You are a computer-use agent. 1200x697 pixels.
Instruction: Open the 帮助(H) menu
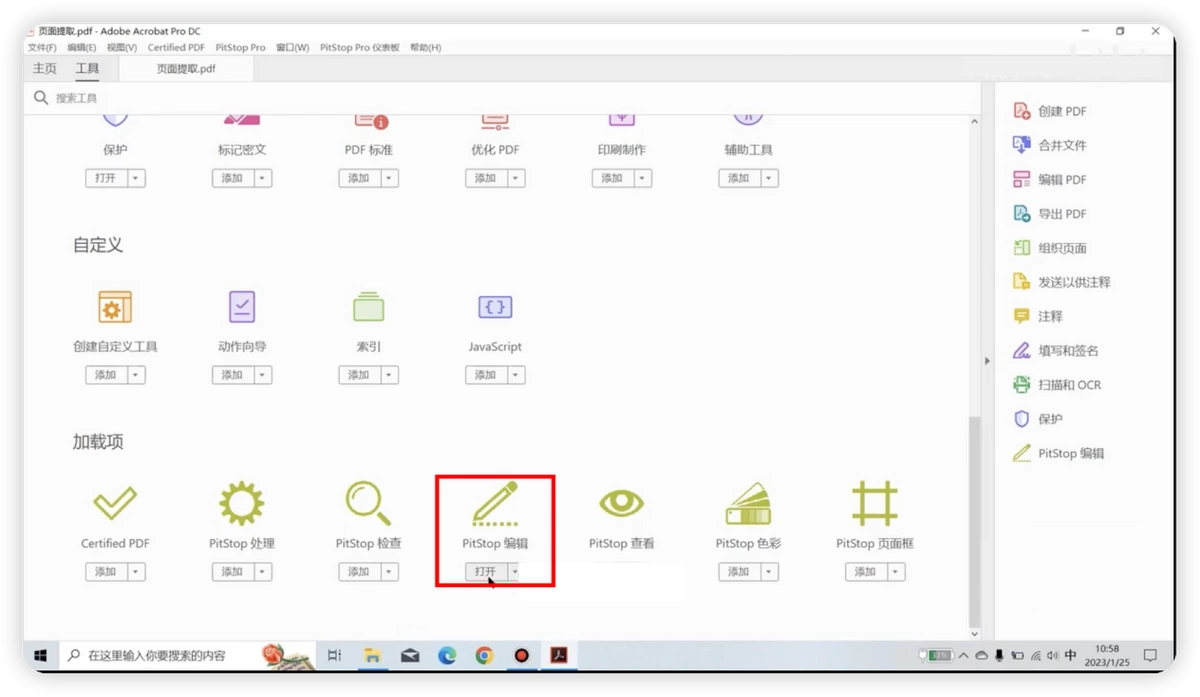click(425, 47)
